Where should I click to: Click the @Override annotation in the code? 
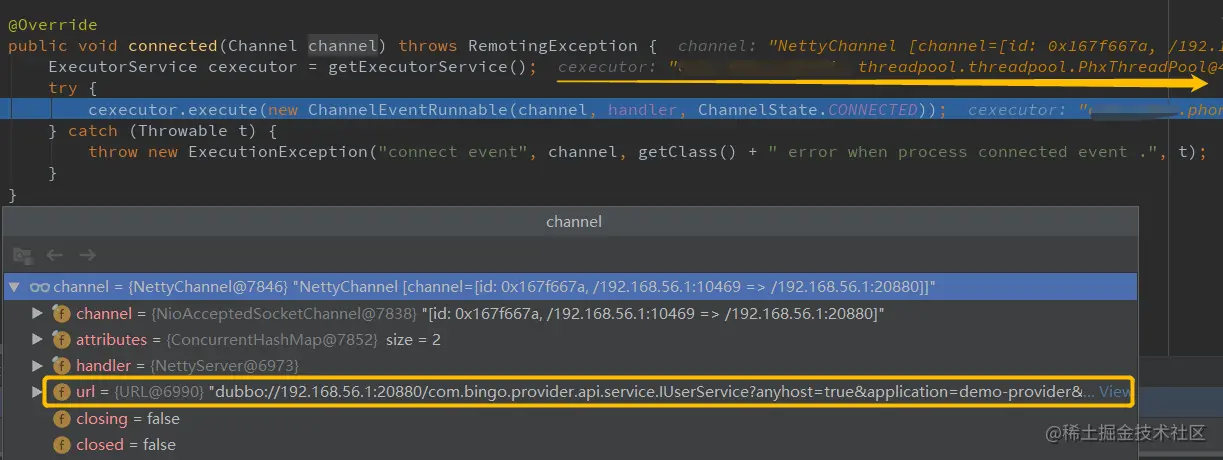point(53,24)
